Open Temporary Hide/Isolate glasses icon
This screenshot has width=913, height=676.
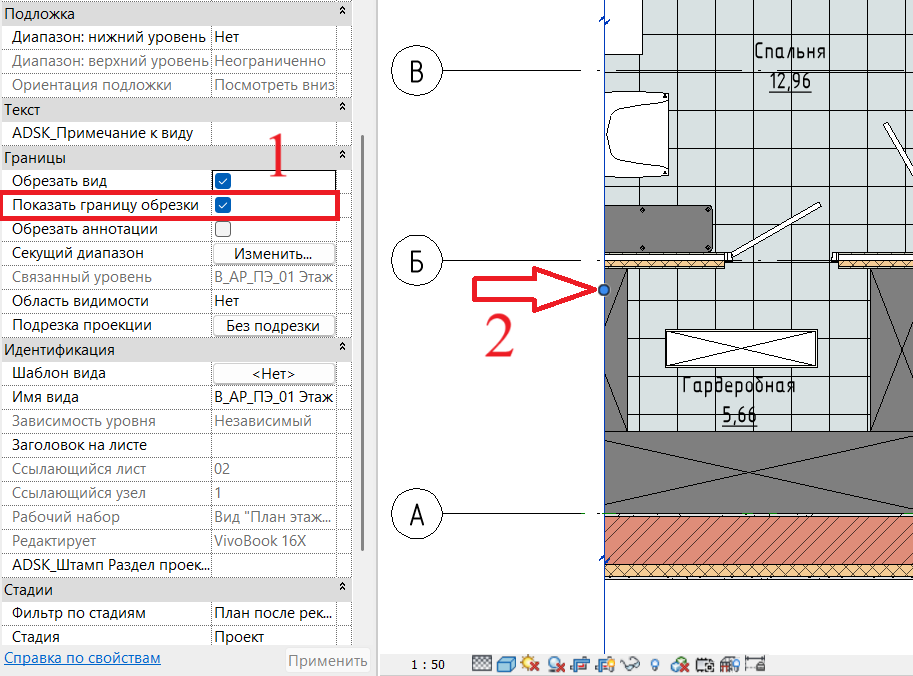click(x=631, y=664)
